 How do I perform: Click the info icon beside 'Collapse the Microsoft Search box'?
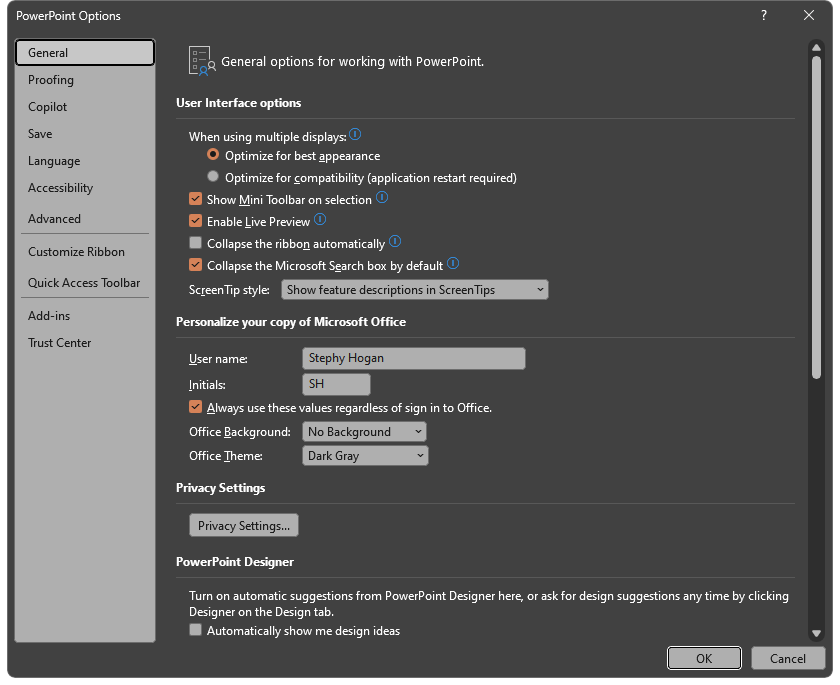452,263
